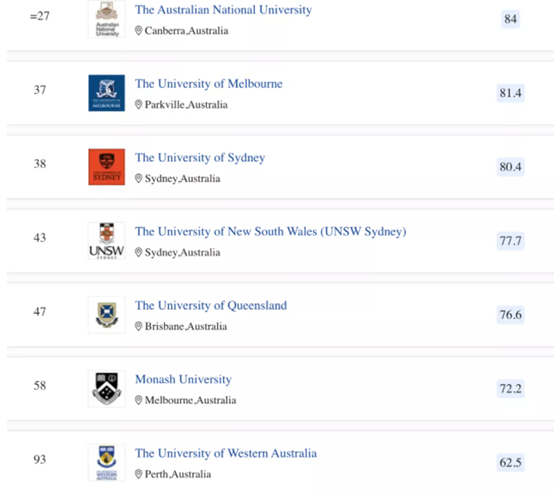Click the University of Melbourne logo
Viewport: 554px width, 492px height.
coord(107,93)
